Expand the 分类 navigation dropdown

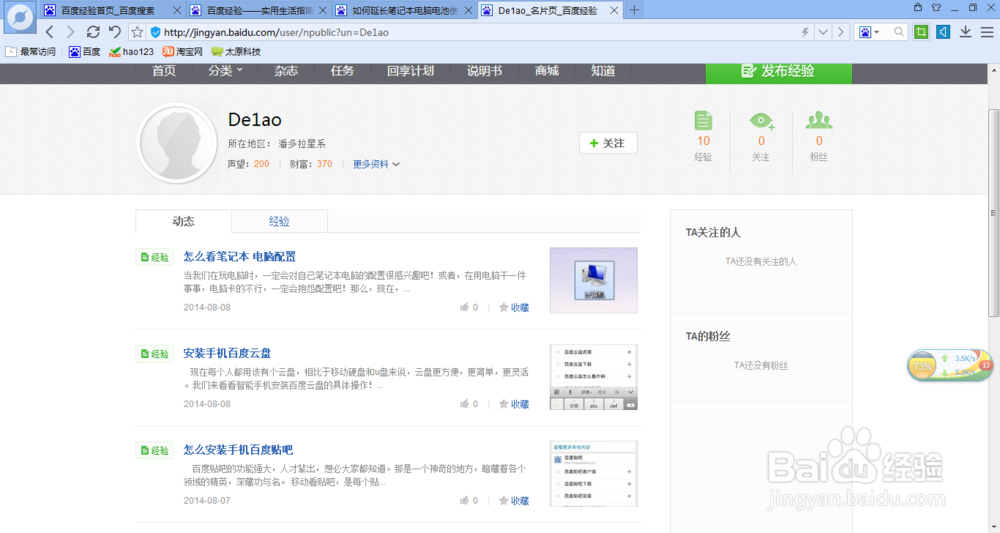click(225, 71)
